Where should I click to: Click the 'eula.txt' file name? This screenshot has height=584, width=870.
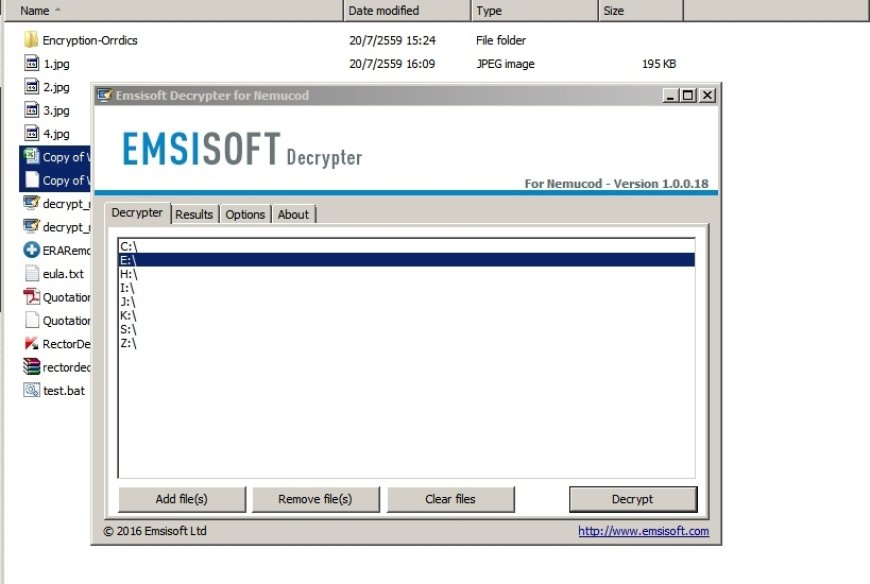[x=63, y=273]
